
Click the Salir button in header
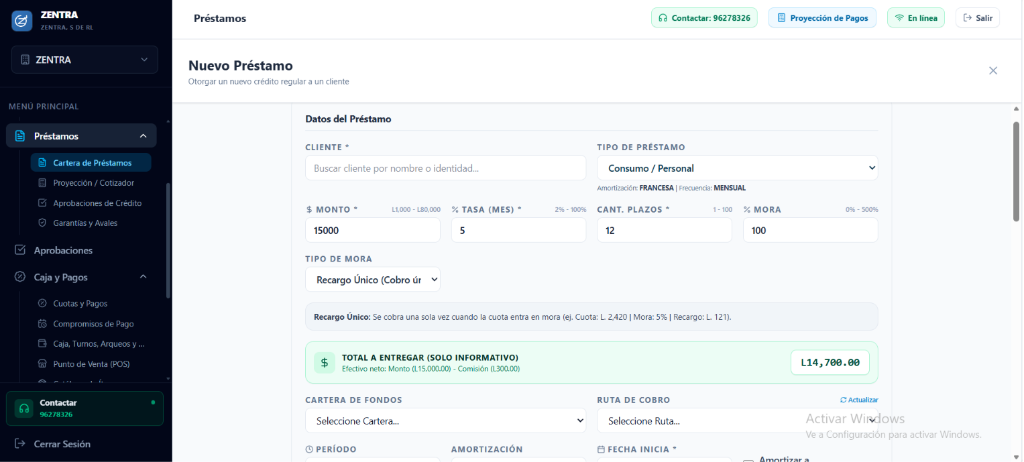point(978,18)
